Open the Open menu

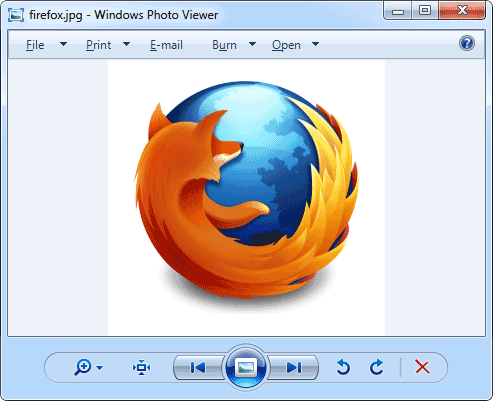tap(286, 45)
